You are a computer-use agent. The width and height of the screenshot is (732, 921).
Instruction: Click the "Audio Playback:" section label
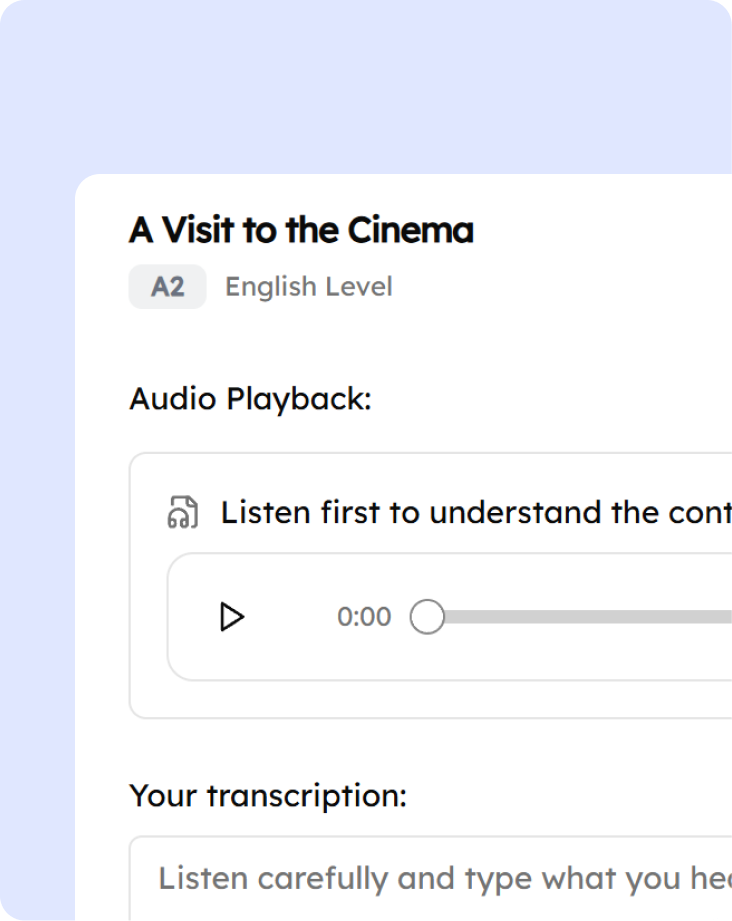pyautogui.click(x=250, y=399)
